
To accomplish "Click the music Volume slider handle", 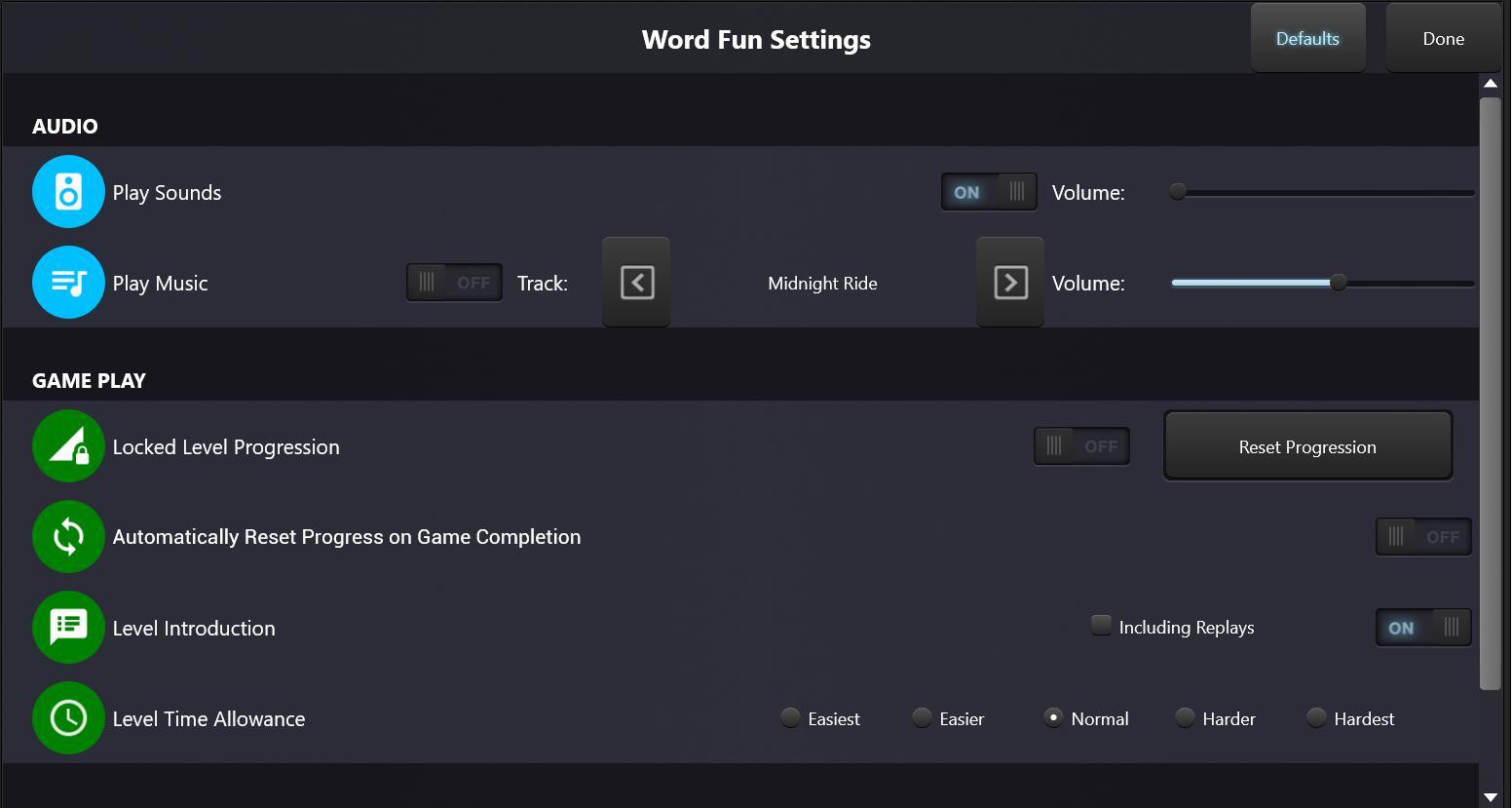I will 1340,283.
